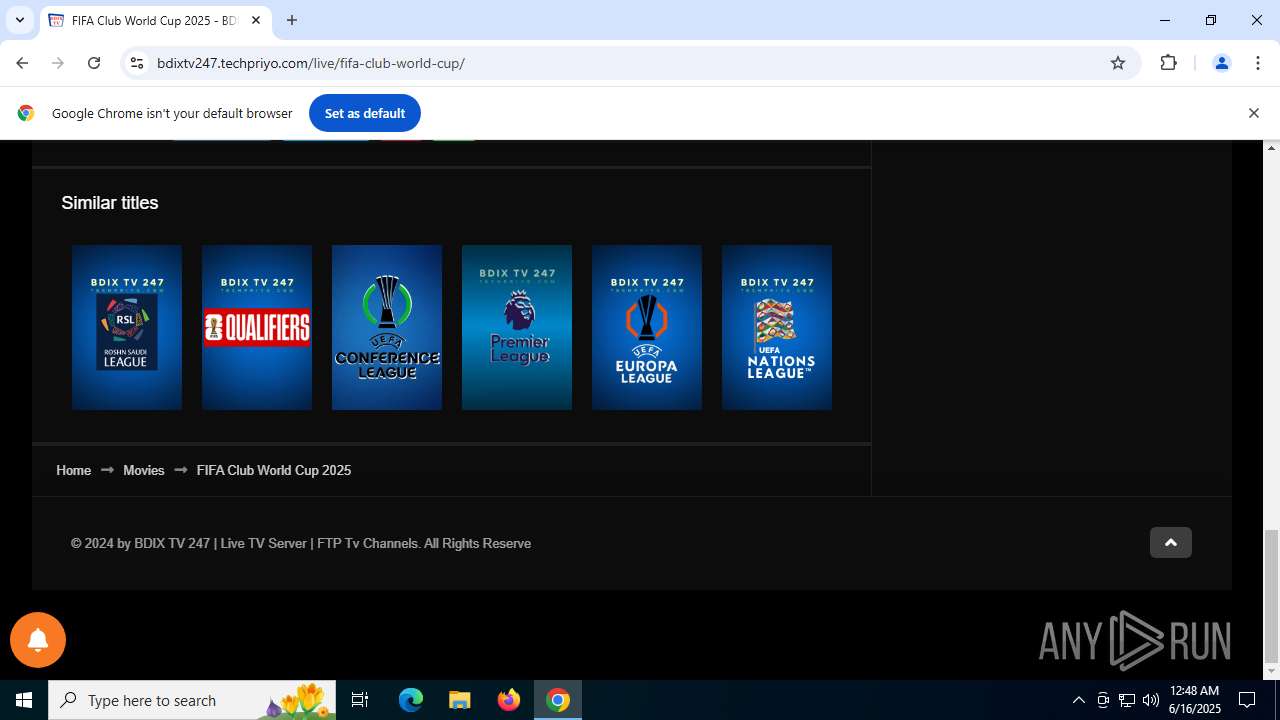Image resolution: width=1280 pixels, height=720 pixels.
Task: Open the tab search dropdown
Action: [19, 20]
